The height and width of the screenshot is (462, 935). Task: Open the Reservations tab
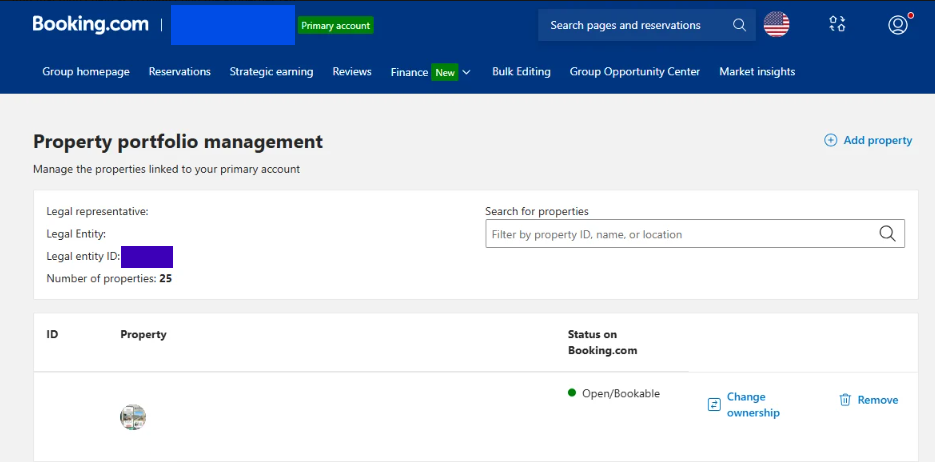tap(179, 72)
